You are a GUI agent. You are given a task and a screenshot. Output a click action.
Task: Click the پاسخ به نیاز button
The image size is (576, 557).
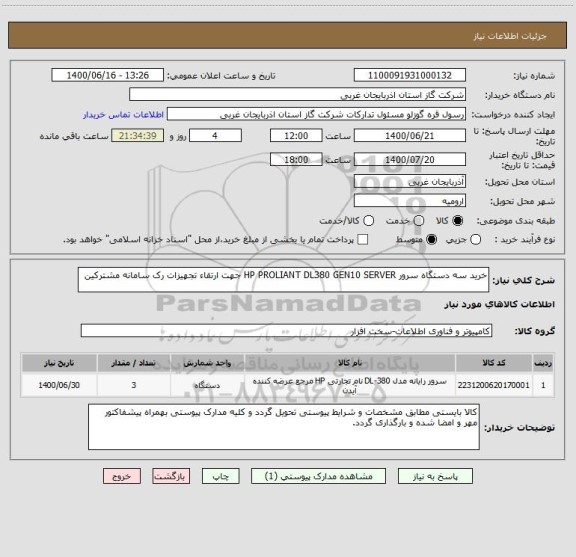pyautogui.click(x=435, y=476)
